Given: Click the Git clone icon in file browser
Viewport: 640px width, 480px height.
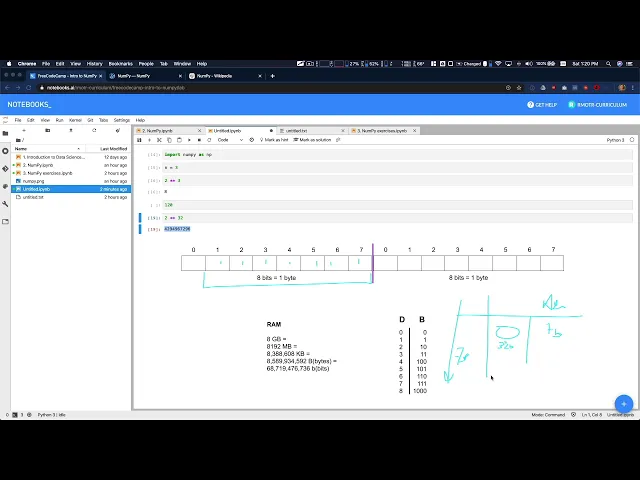Looking at the screenshot, I should click(x=118, y=130).
